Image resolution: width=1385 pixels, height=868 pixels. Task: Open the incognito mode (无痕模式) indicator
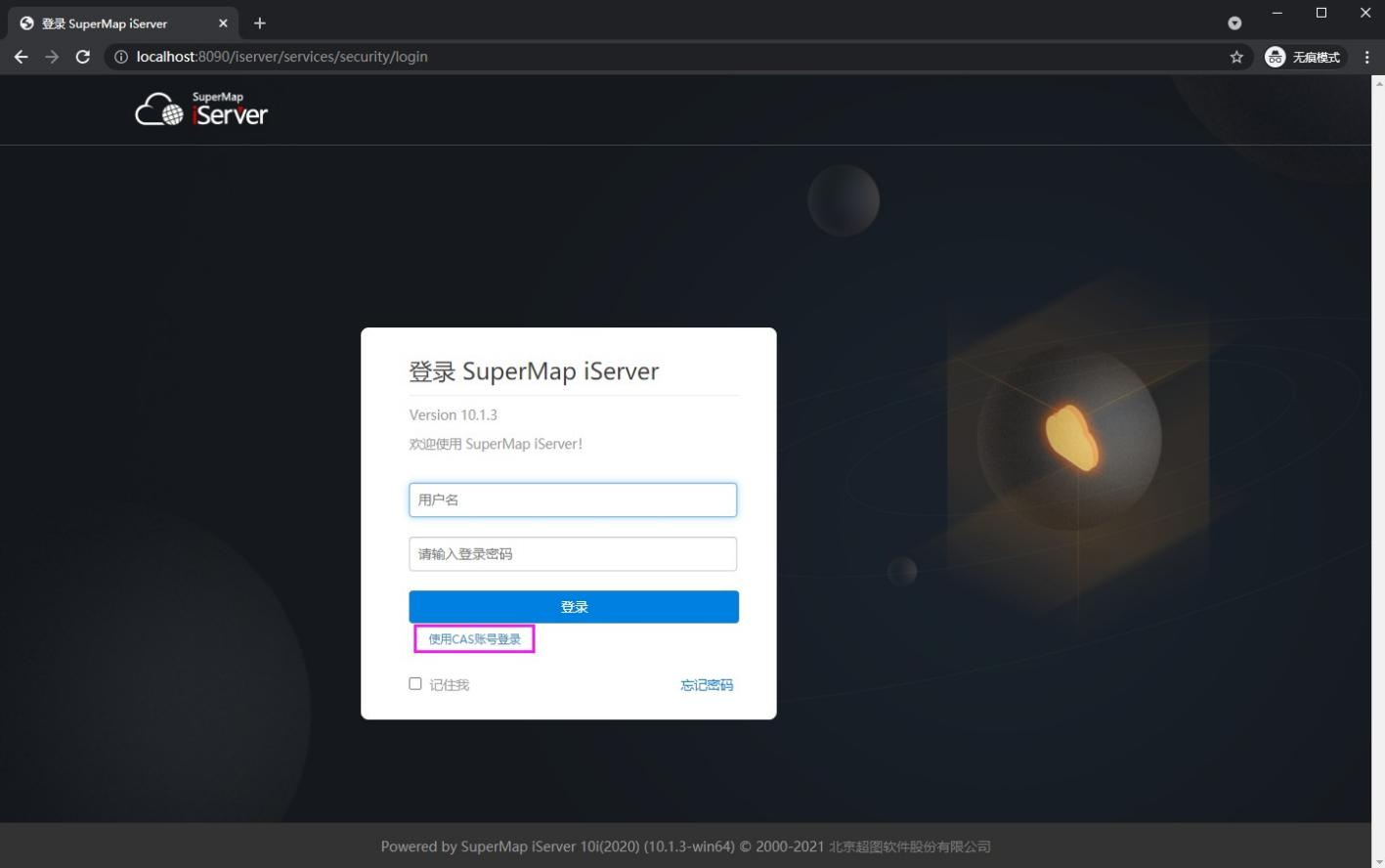1304,57
